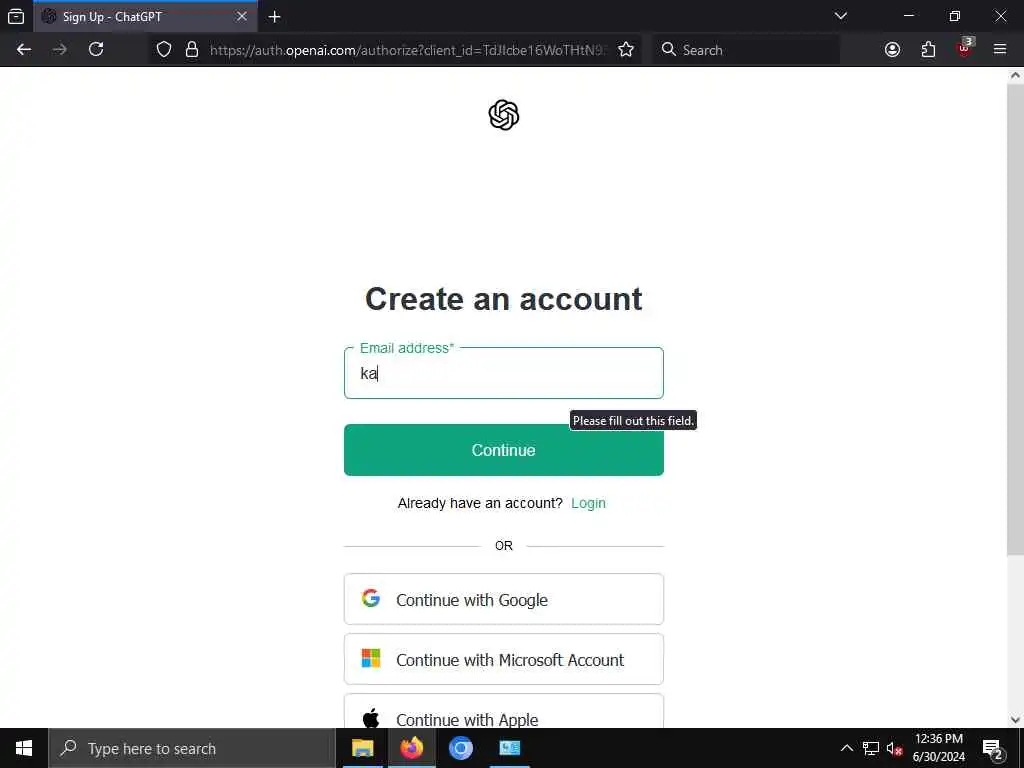Open a new tab with plus button
Viewport: 1024px width, 768px height.
[x=275, y=17]
